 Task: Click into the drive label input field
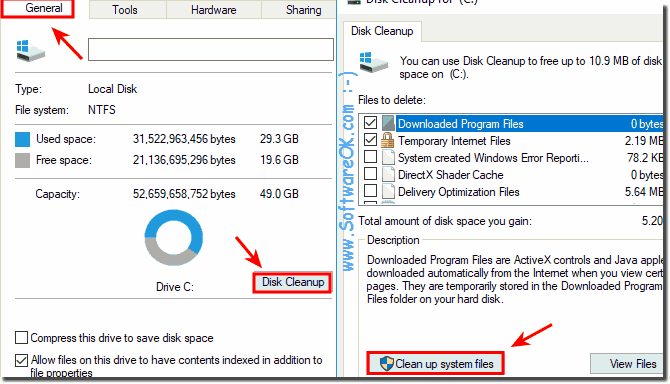211,50
